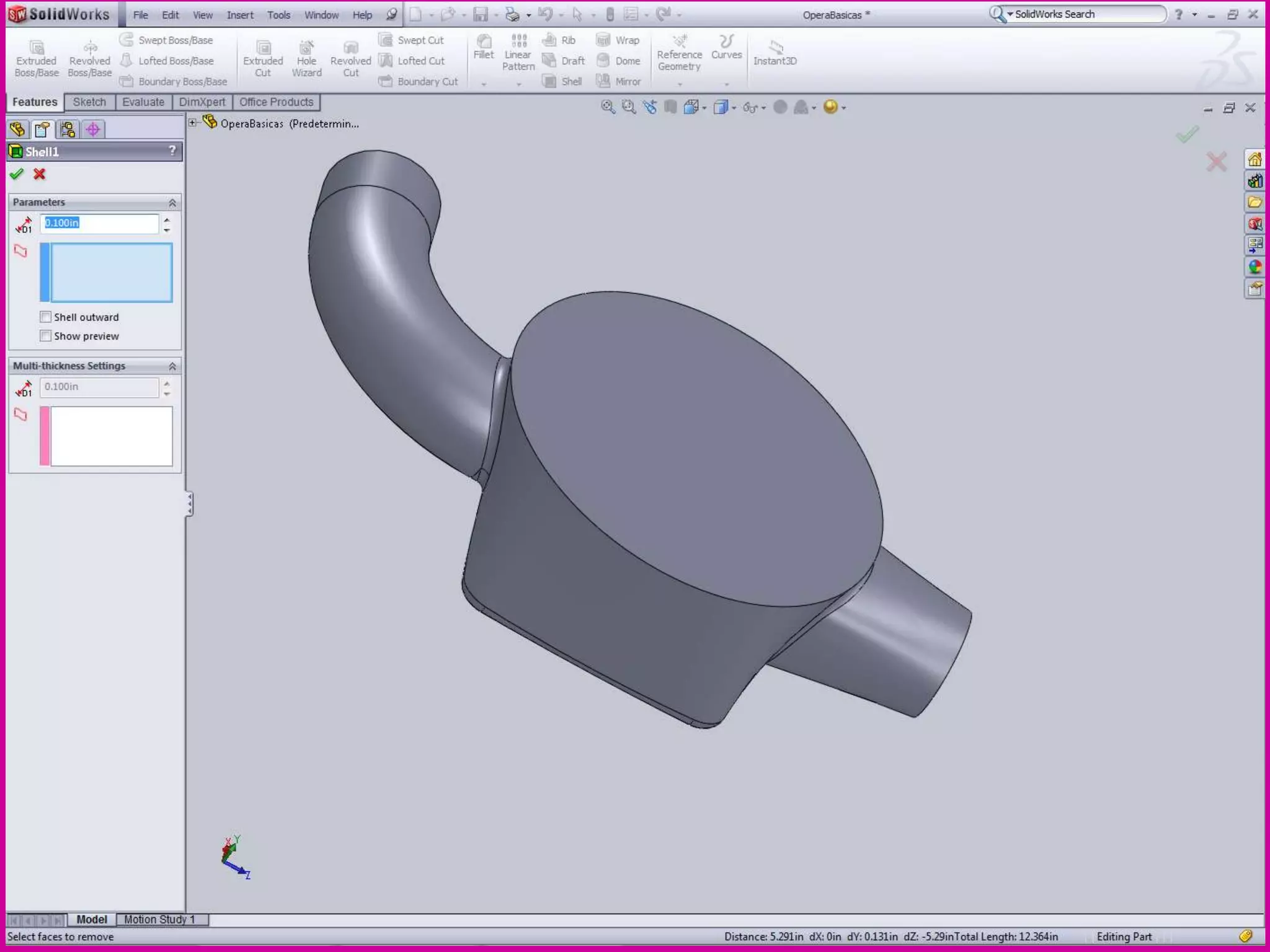Collapse the Parameters section
Viewport: 1270px width, 952px height.
172,203
